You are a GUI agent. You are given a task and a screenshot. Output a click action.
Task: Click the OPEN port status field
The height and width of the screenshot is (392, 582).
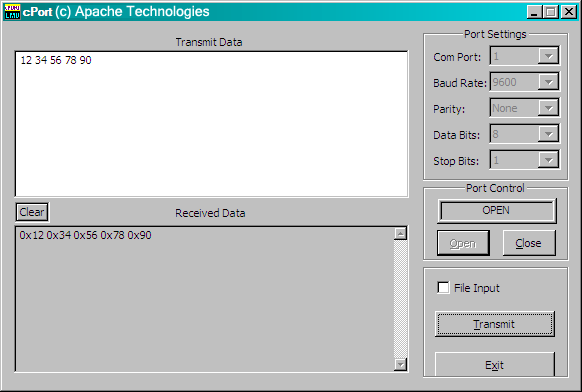[x=497, y=211]
